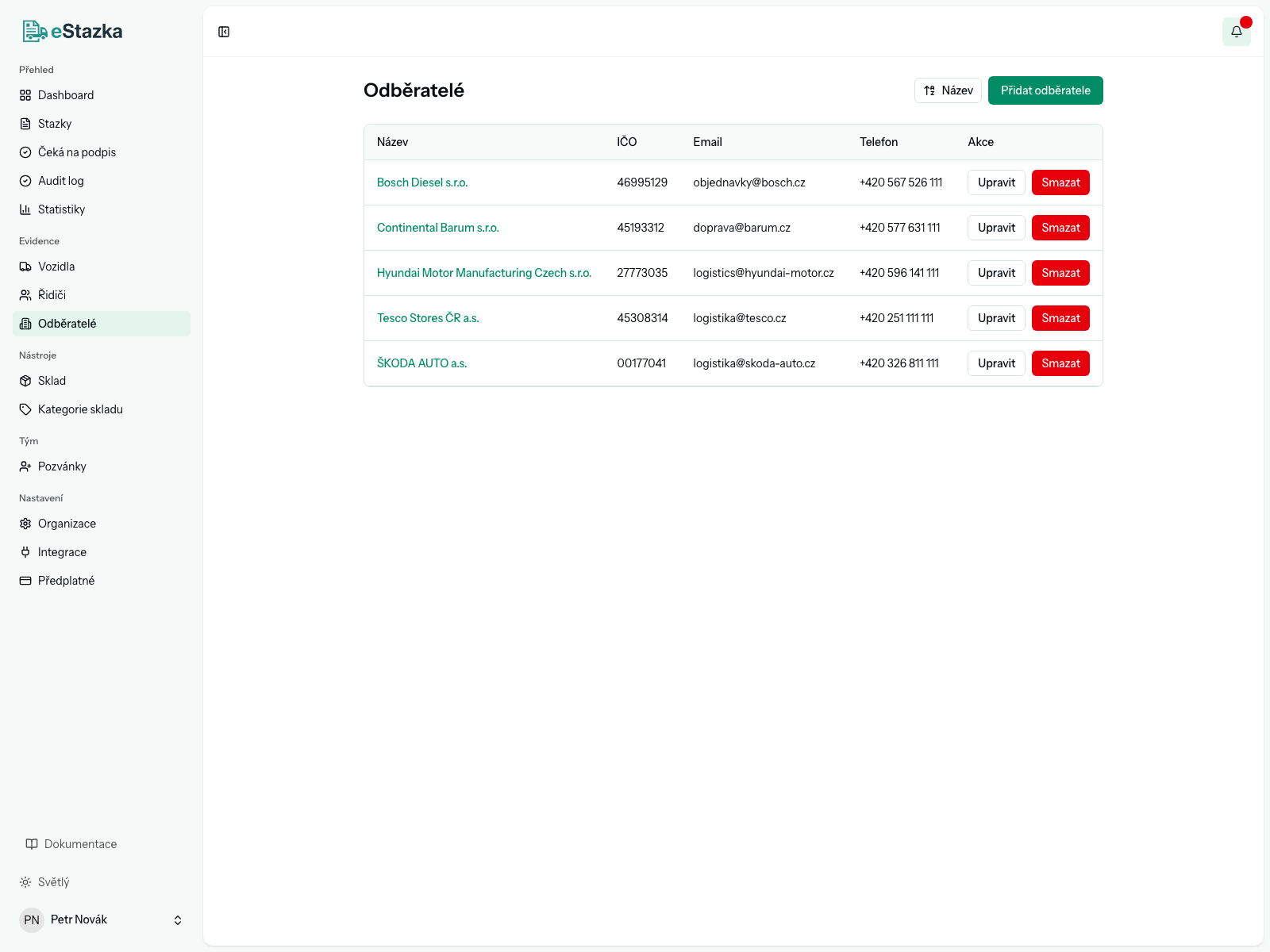Click the Předplatné credit card icon
The width and height of the screenshot is (1270, 952).
pos(25,581)
